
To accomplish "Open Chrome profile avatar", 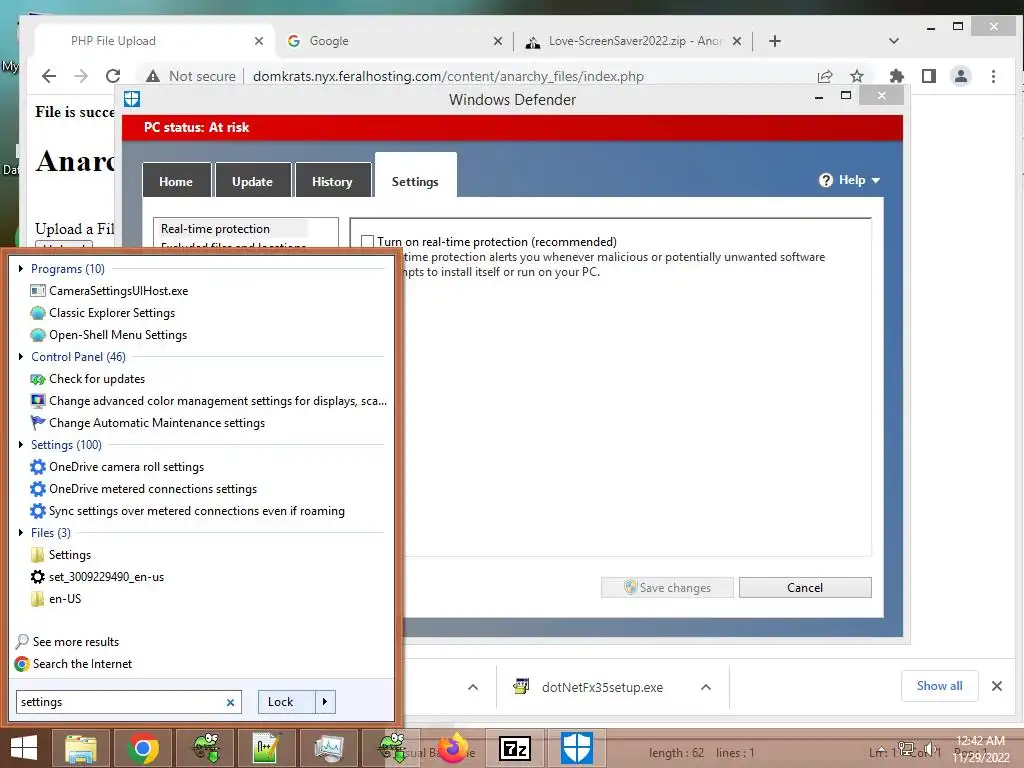I will (961, 76).
